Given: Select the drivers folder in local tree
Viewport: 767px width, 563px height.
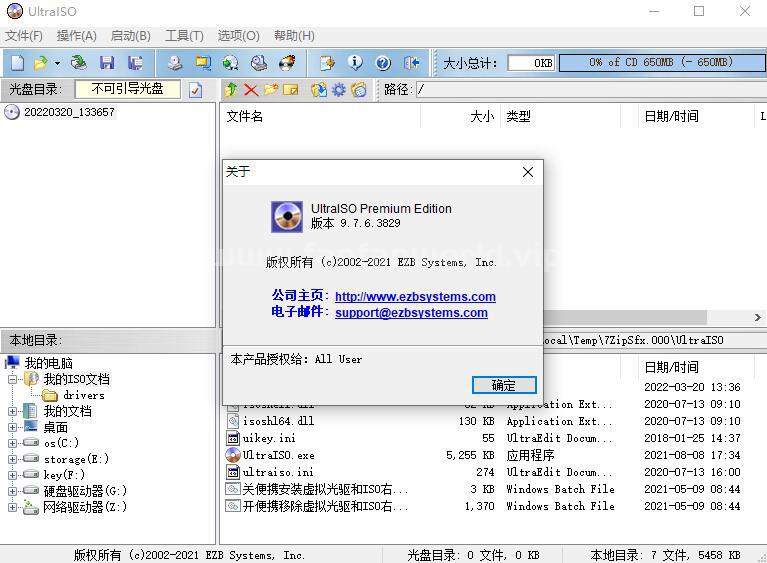Looking at the screenshot, I should point(83,395).
